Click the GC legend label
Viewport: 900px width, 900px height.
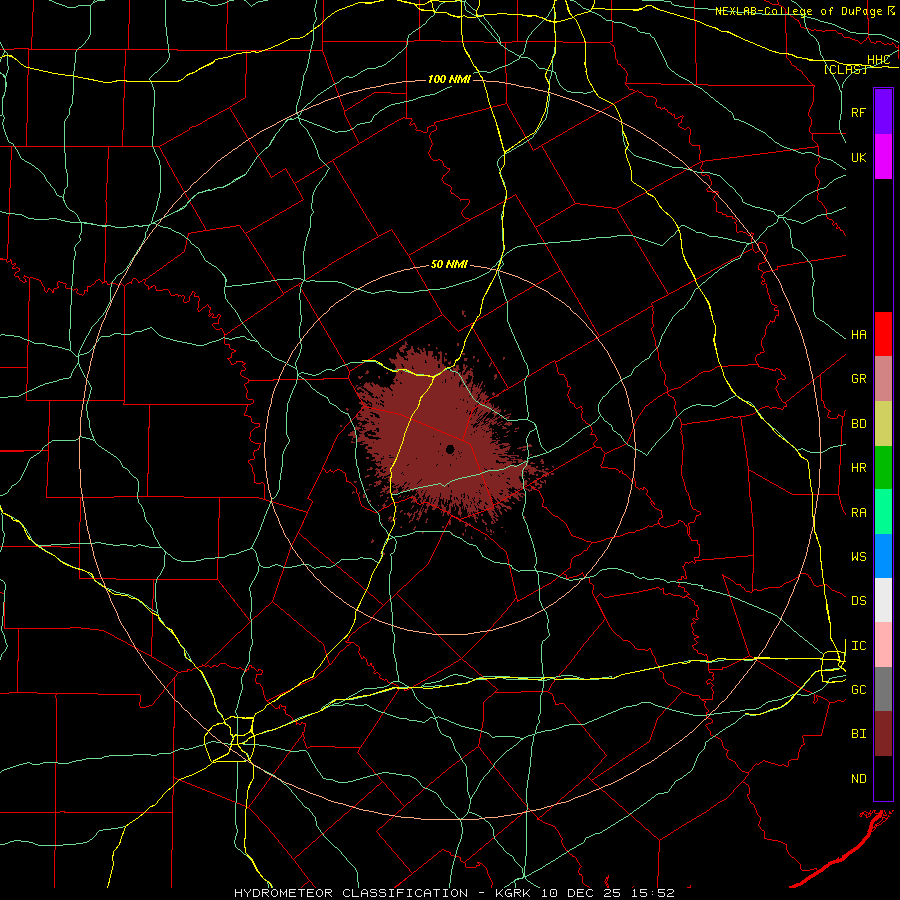tap(858, 690)
